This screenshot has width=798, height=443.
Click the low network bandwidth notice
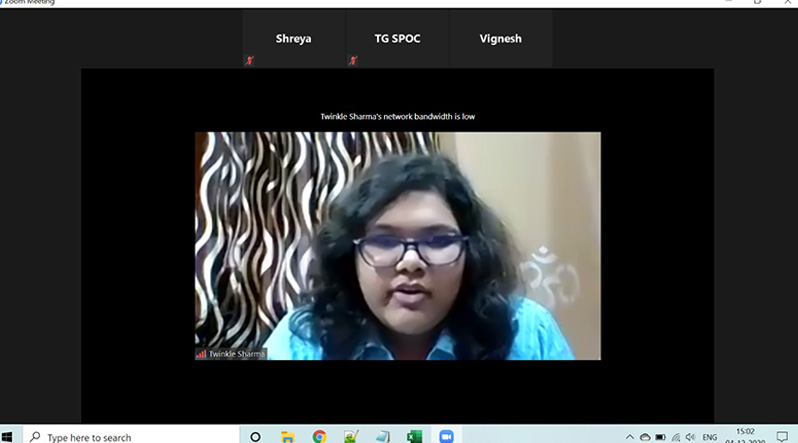(x=397, y=117)
